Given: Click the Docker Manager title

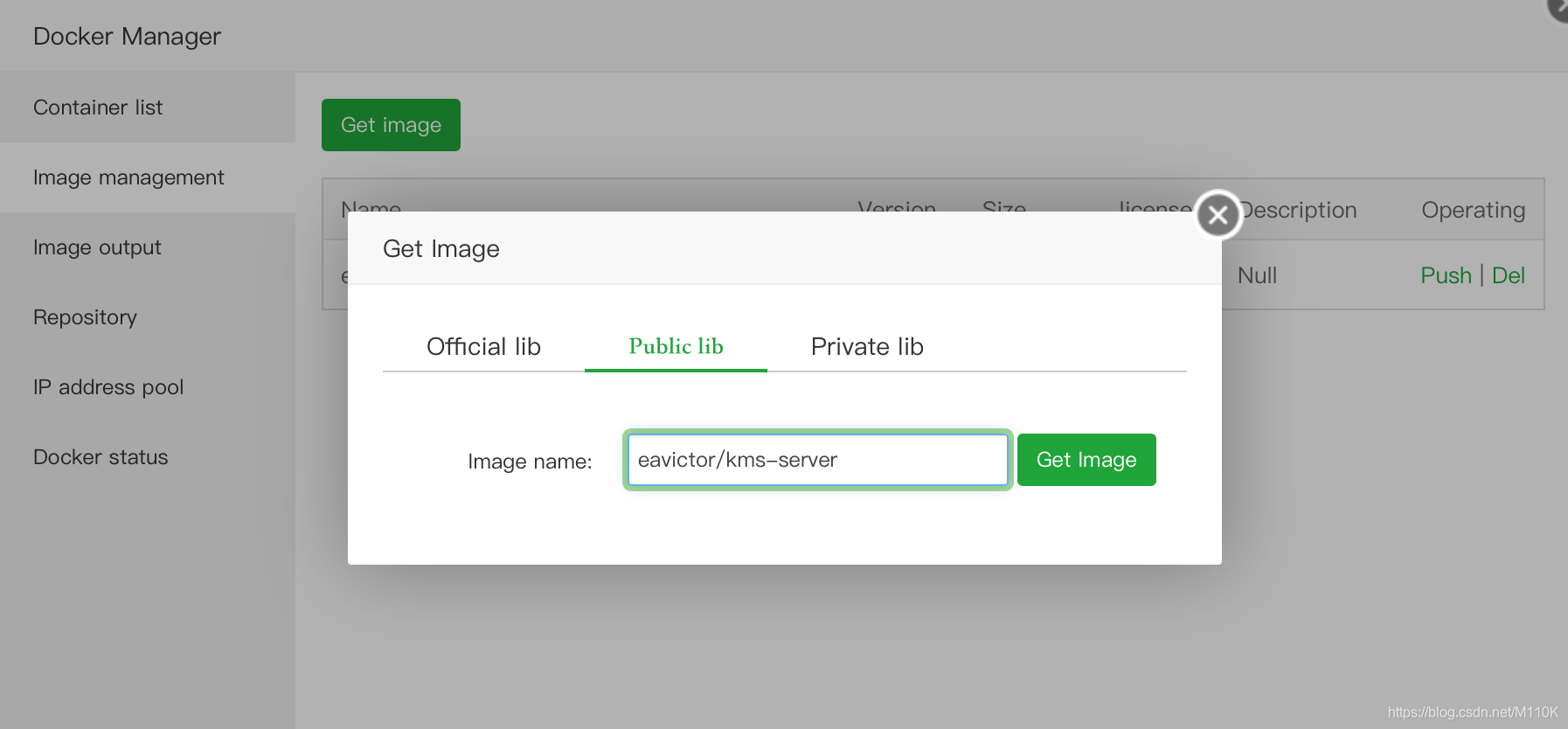Looking at the screenshot, I should coord(127,37).
